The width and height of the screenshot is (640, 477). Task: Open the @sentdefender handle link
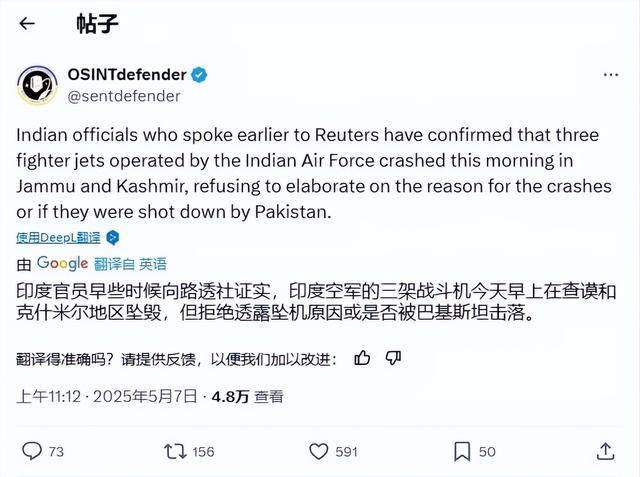point(123,96)
